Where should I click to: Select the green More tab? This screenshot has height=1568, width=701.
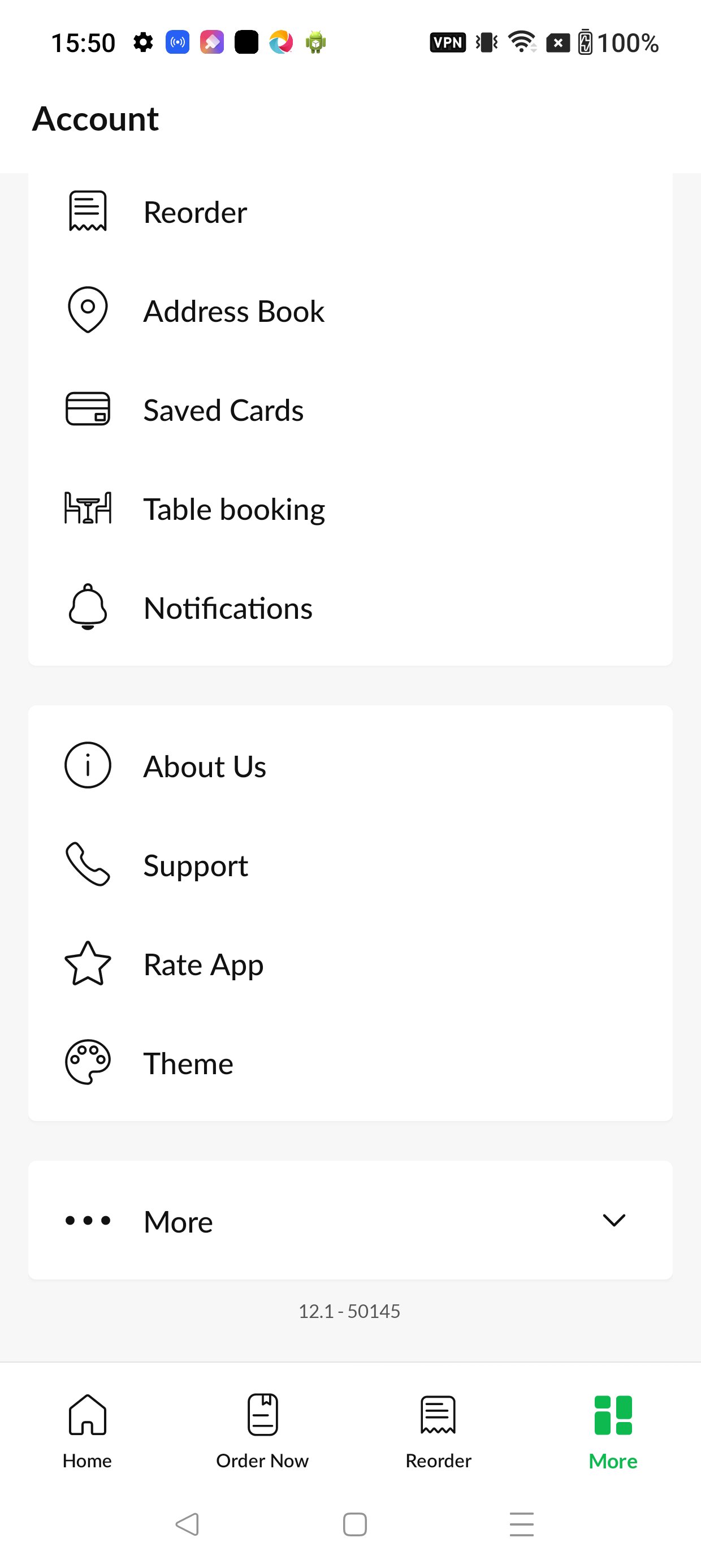coord(613,1432)
